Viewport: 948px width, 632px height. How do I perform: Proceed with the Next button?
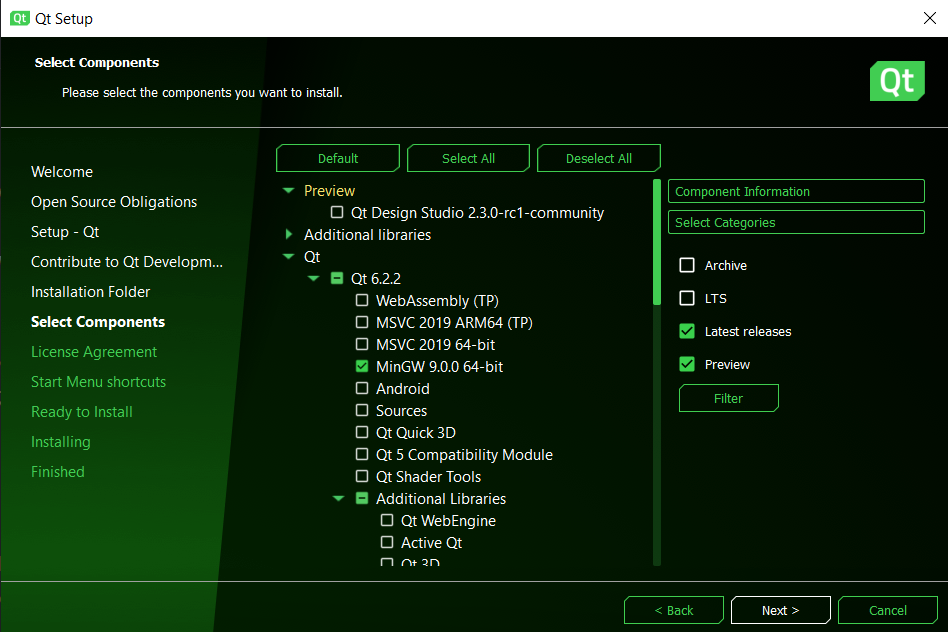coord(781,610)
